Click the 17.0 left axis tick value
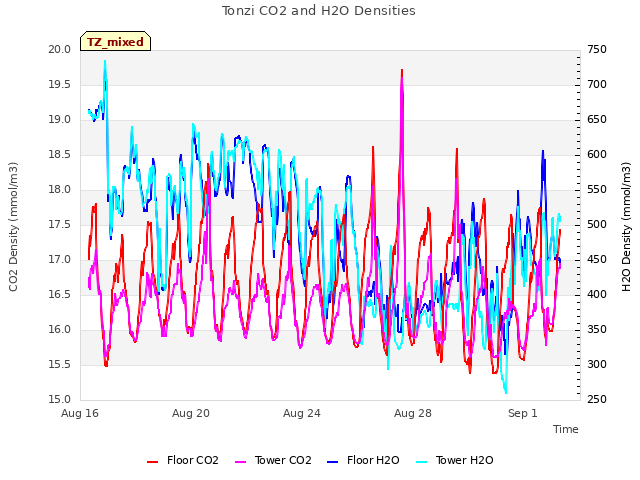The height and width of the screenshot is (480, 640). coord(60,260)
